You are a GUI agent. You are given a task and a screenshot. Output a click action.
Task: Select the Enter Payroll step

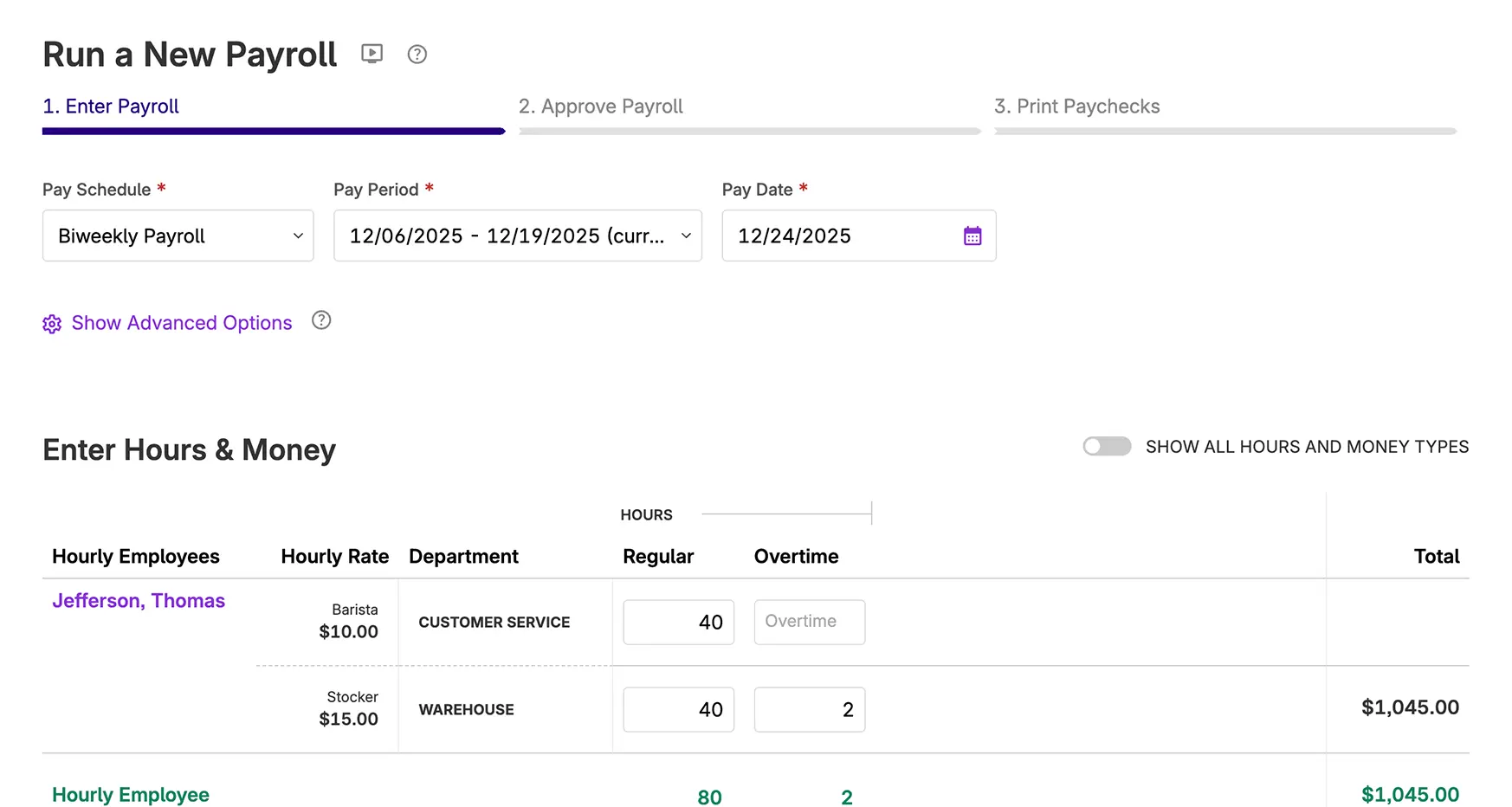[111, 107]
